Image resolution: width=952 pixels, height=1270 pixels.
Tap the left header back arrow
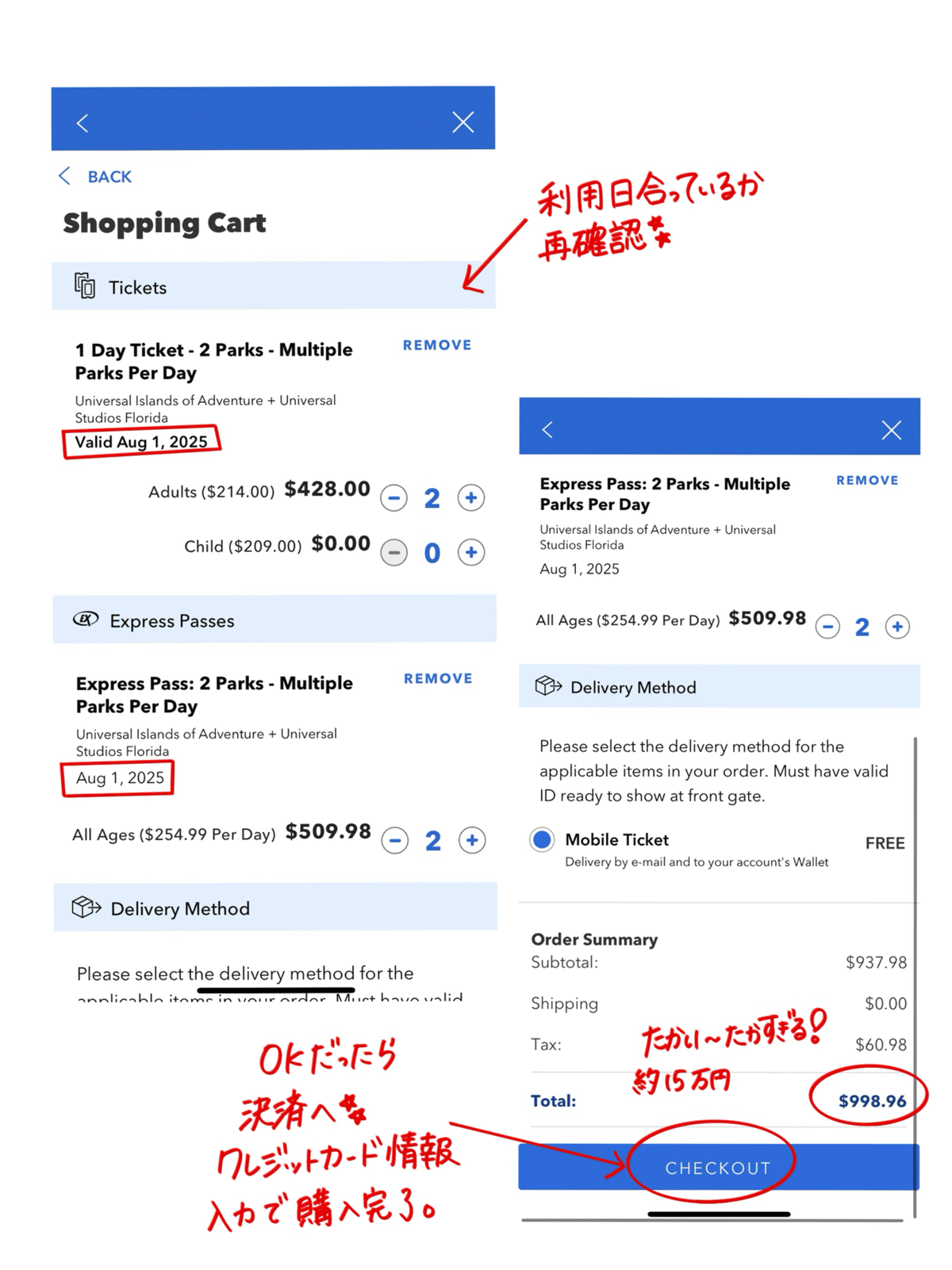tap(82, 123)
